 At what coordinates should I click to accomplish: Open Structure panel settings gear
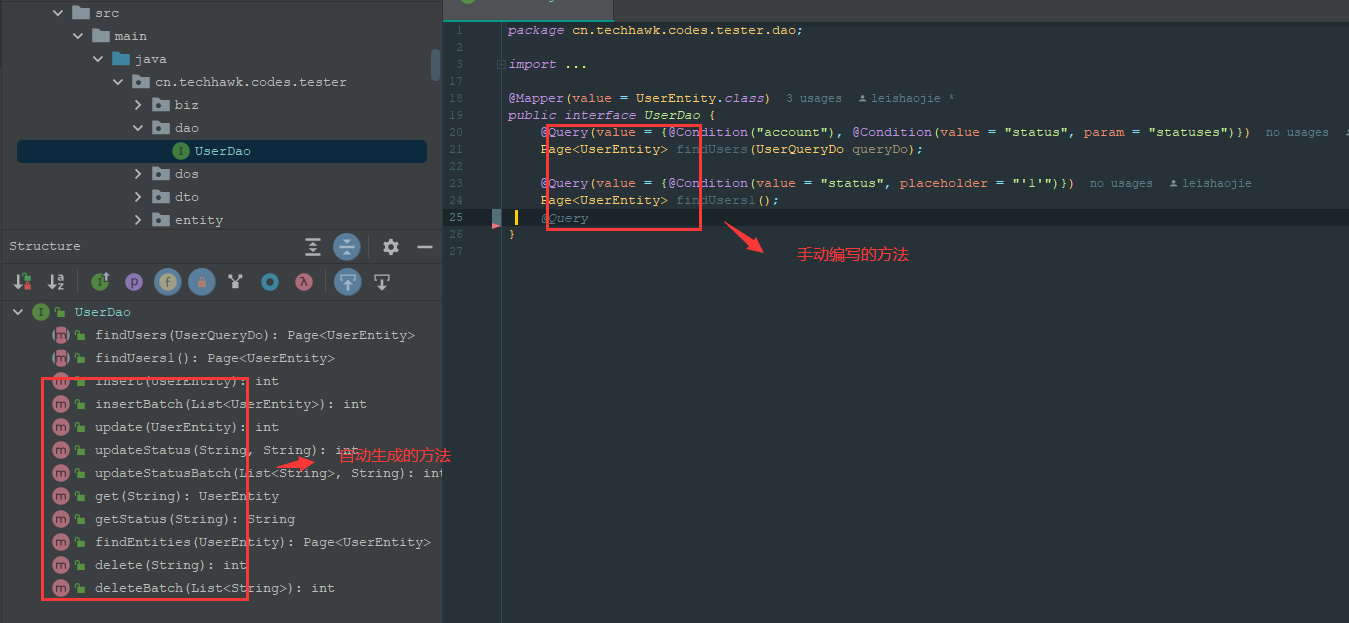click(391, 247)
